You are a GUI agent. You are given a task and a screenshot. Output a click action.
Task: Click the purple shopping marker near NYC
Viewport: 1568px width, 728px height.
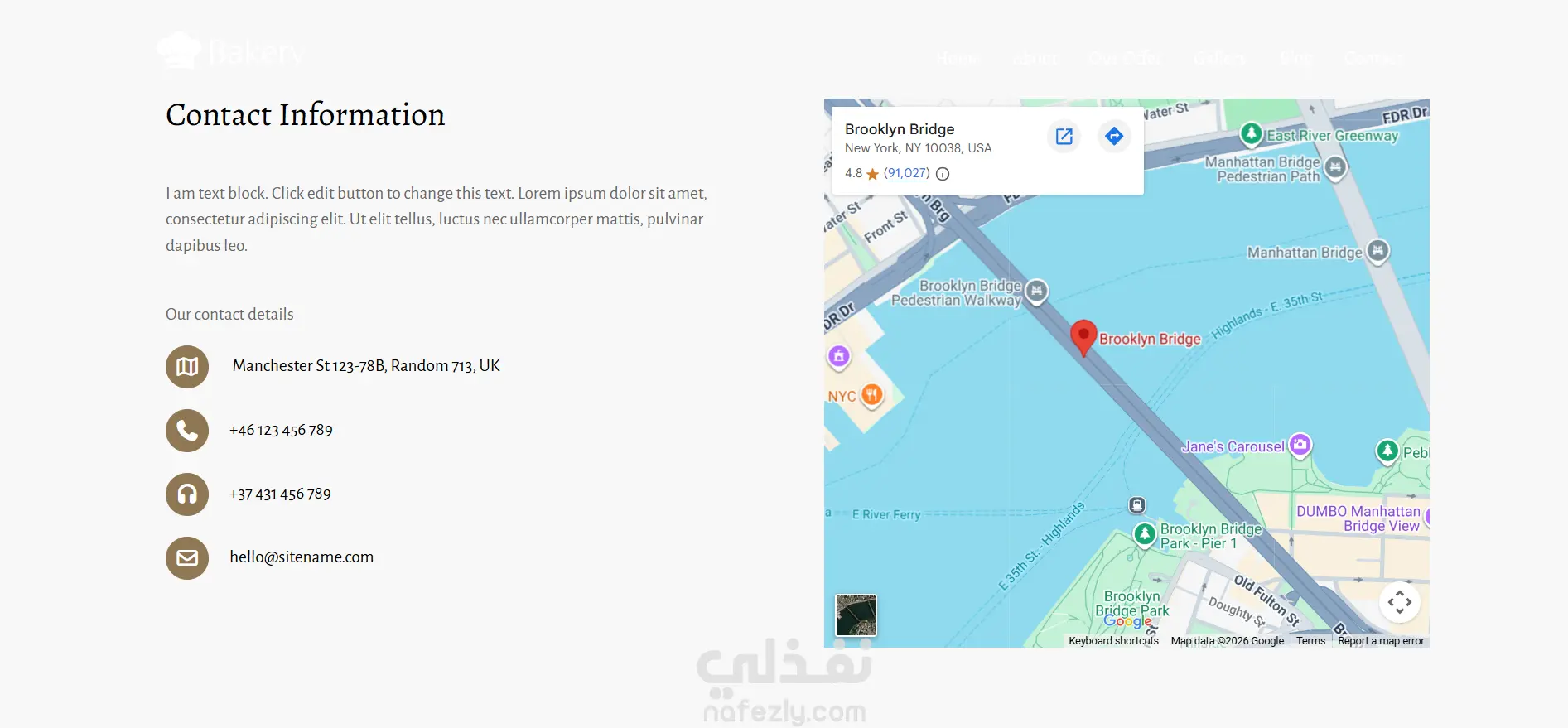839,356
